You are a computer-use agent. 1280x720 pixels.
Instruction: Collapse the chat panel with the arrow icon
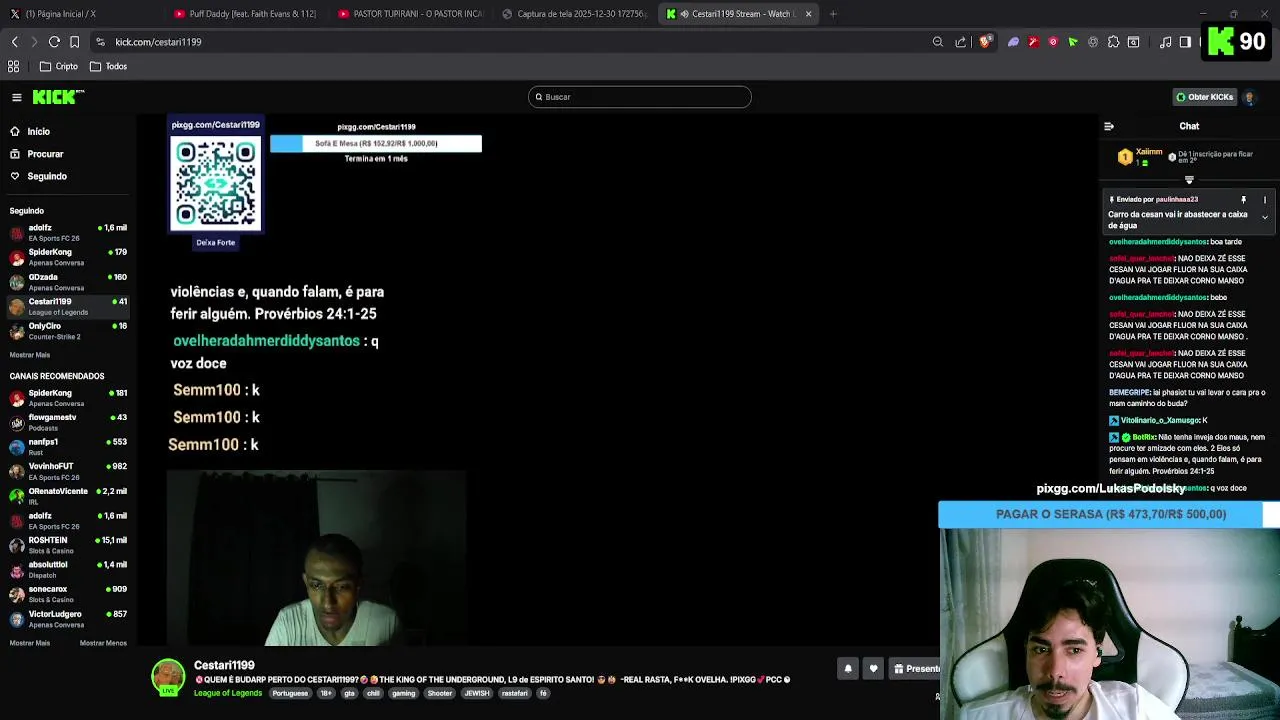1109,126
